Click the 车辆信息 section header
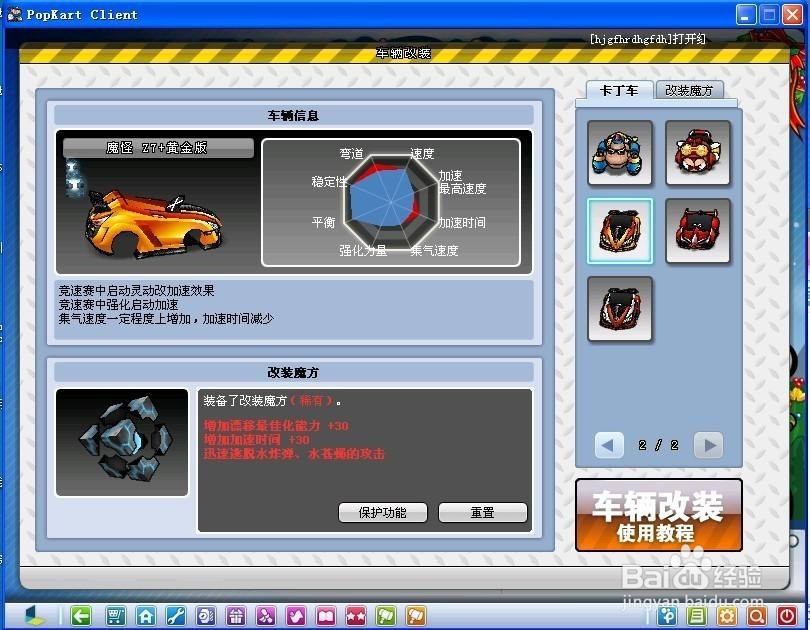 [x=293, y=116]
